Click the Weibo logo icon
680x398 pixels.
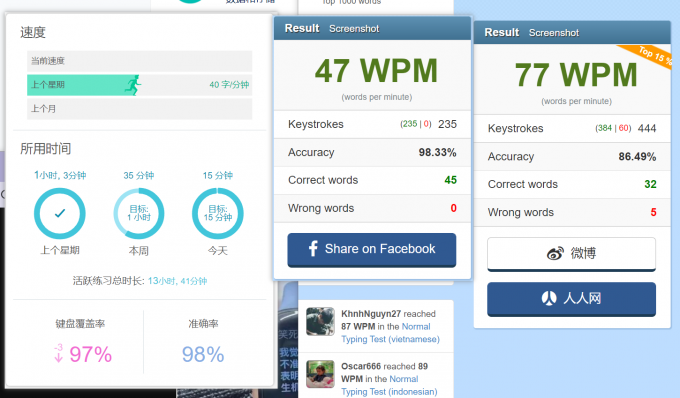point(555,253)
